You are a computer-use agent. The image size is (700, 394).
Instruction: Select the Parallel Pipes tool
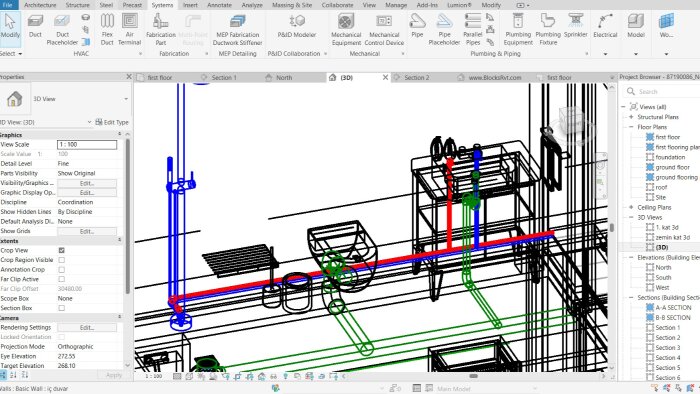(472, 29)
